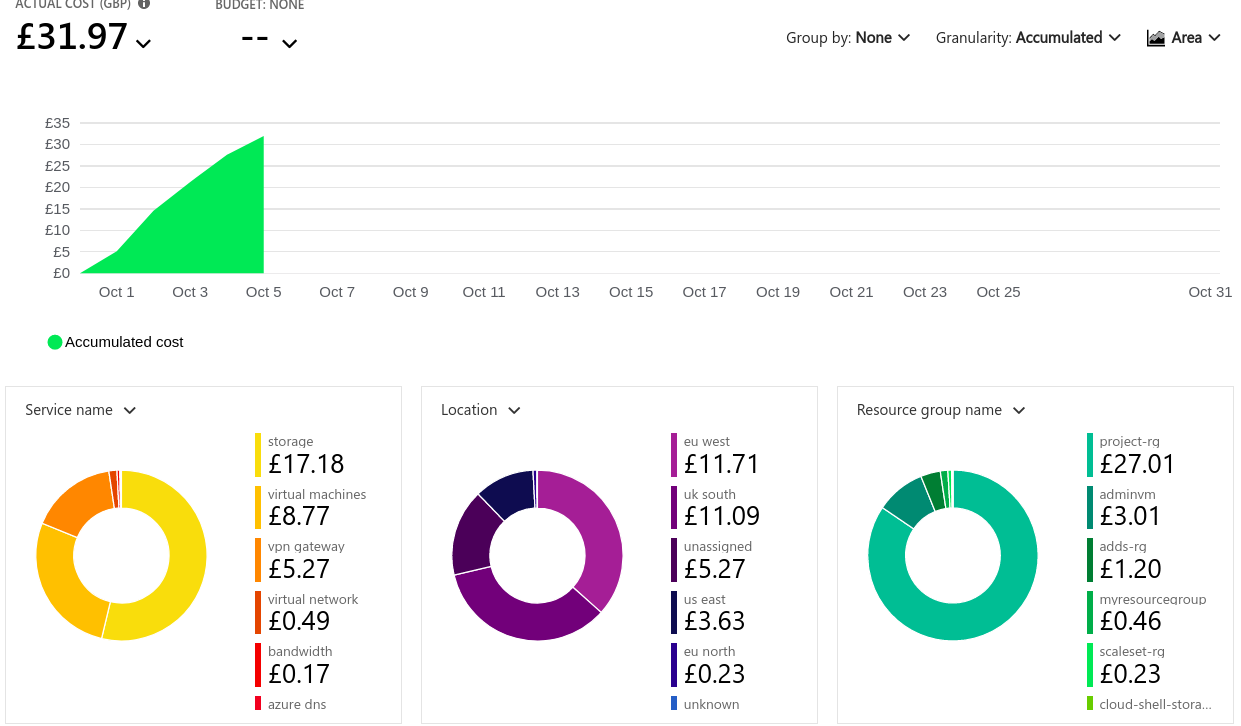Click the unassigned location £5.27 value
Image resolution: width=1241 pixels, height=726 pixels.
[715, 569]
